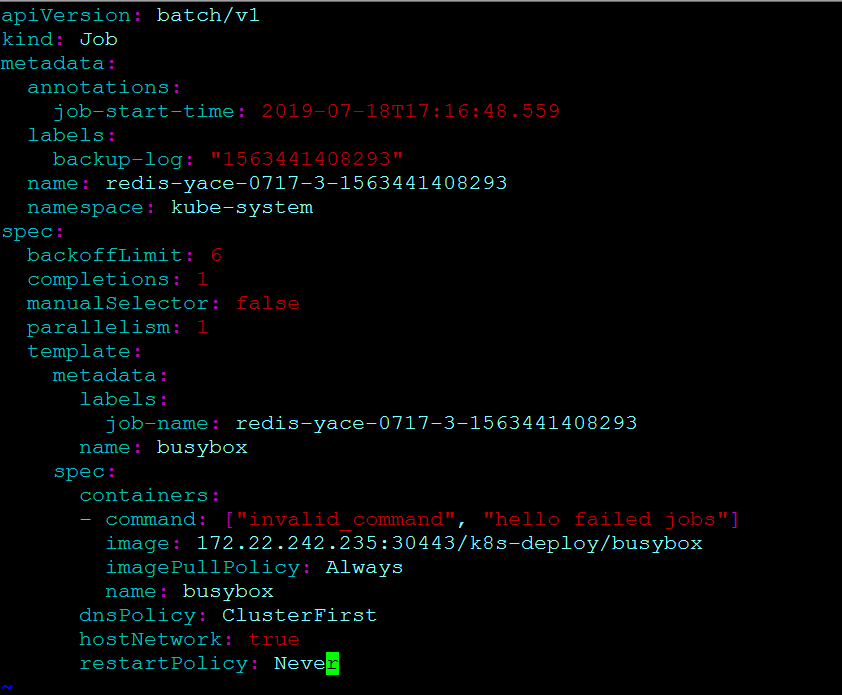Click the hostNetwork true value
Image resolution: width=842 pixels, height=695 pixels.
pyautogui.click(x=273, y=639)
